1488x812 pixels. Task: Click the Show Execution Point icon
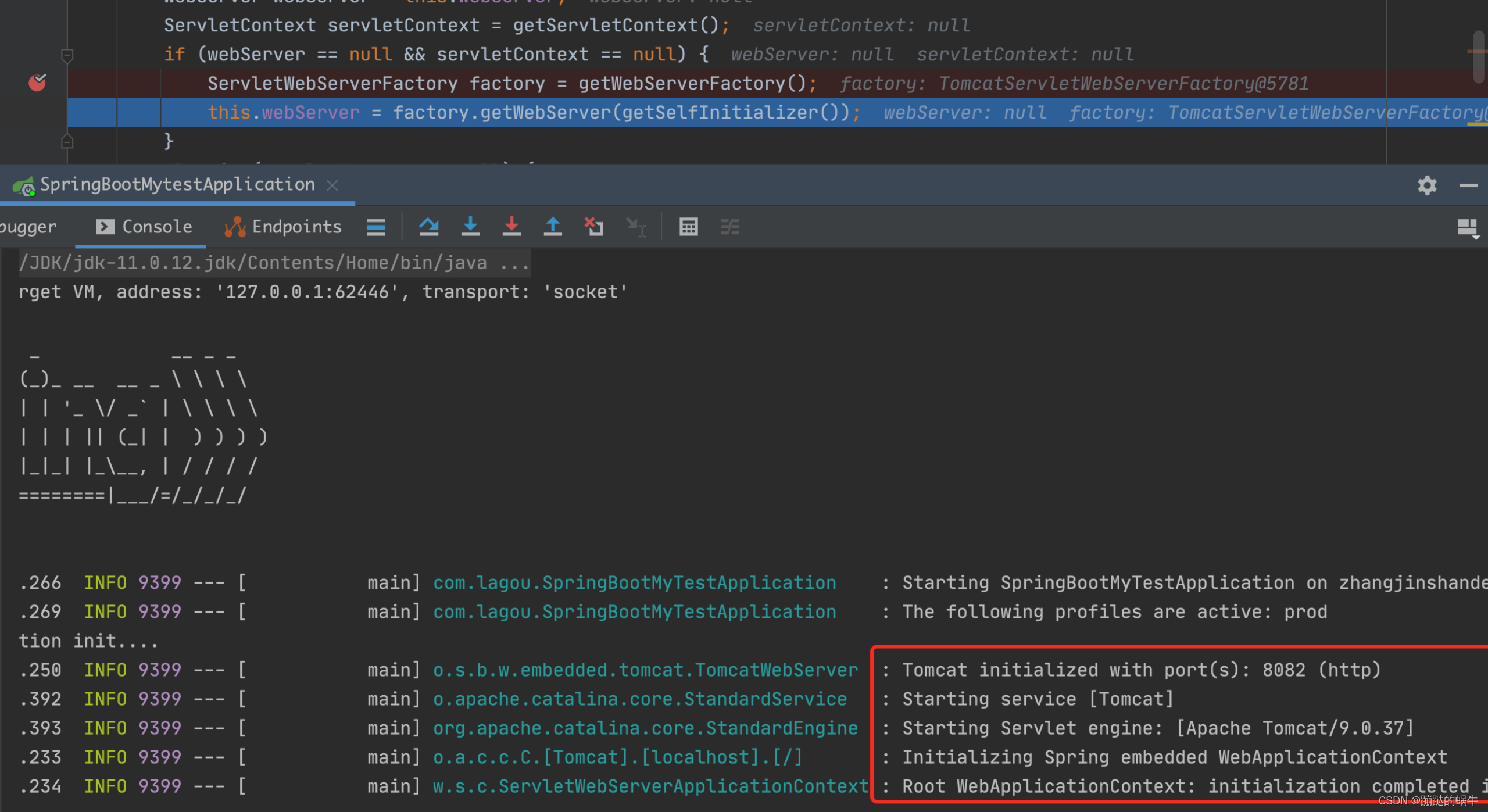[x=376, y=226]
